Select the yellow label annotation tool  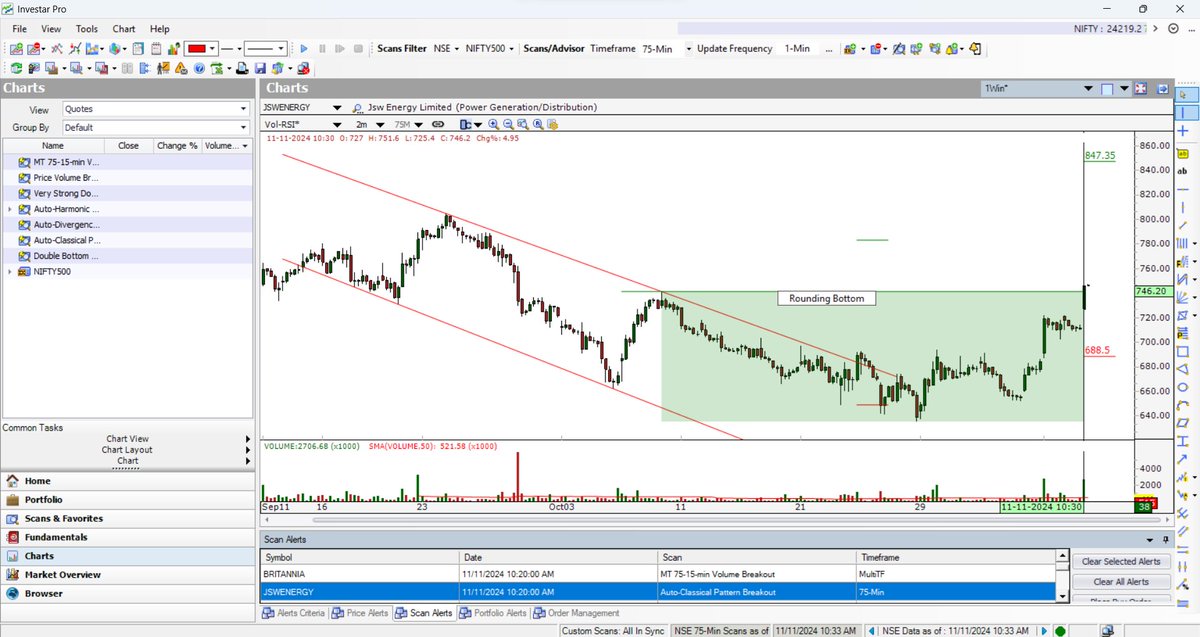(x=1182, y=154)
